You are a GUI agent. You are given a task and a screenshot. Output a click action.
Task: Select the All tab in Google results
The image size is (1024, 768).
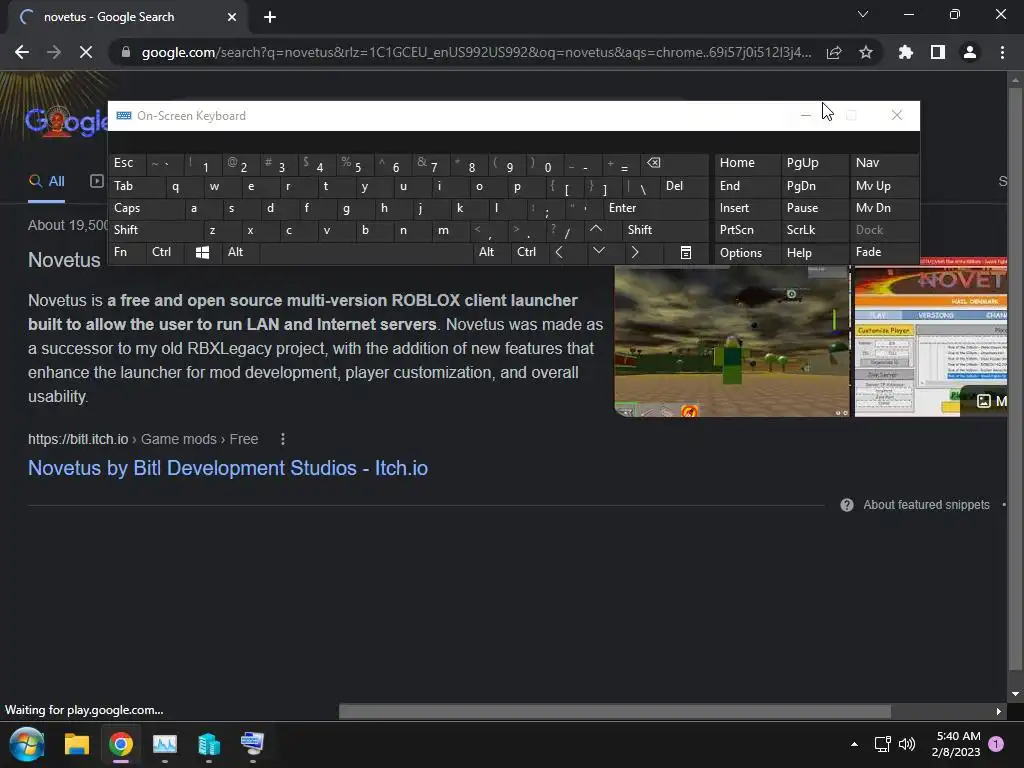(46, 182)
